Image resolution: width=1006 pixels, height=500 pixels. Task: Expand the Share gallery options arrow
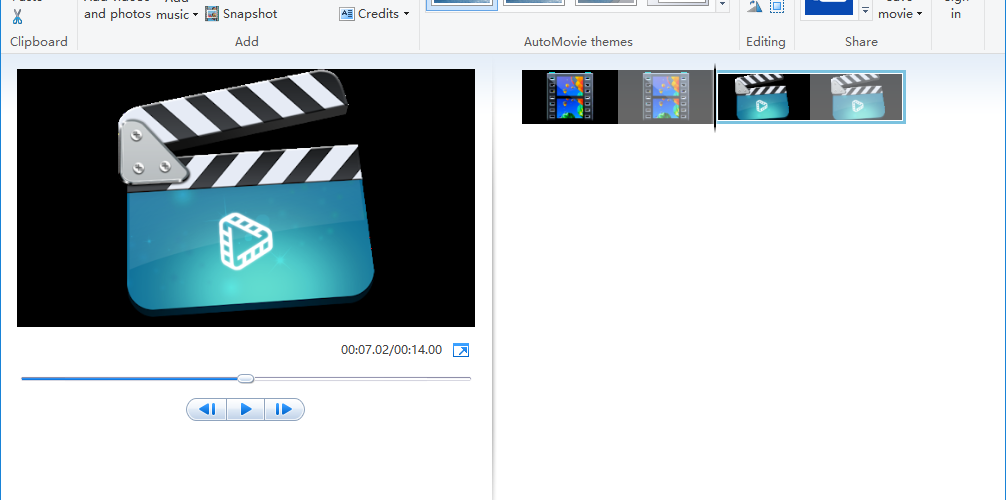tap(865, 10)
